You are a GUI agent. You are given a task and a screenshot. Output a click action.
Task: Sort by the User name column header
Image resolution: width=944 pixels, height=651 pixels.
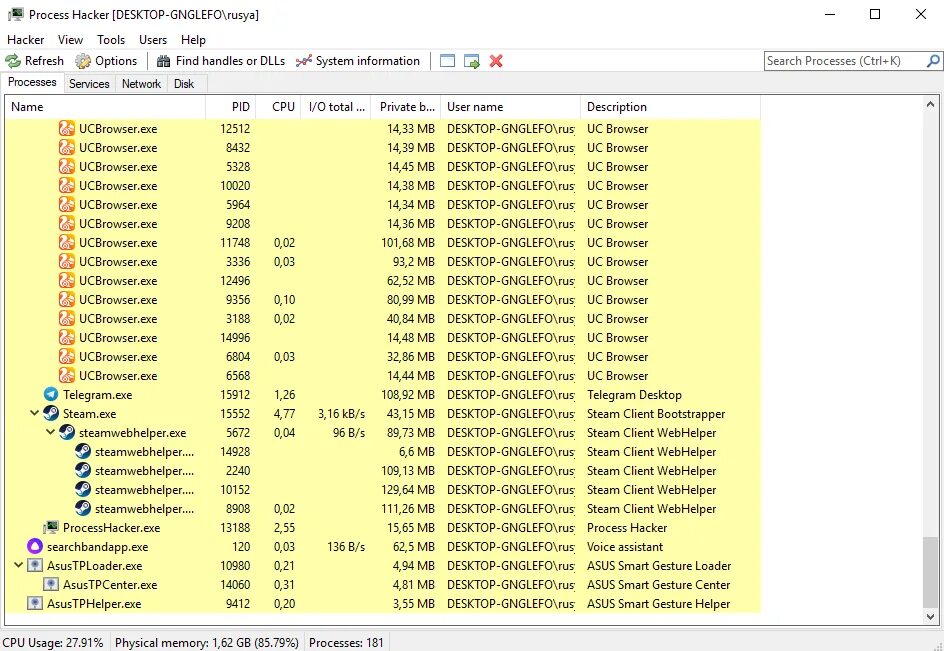511,107
